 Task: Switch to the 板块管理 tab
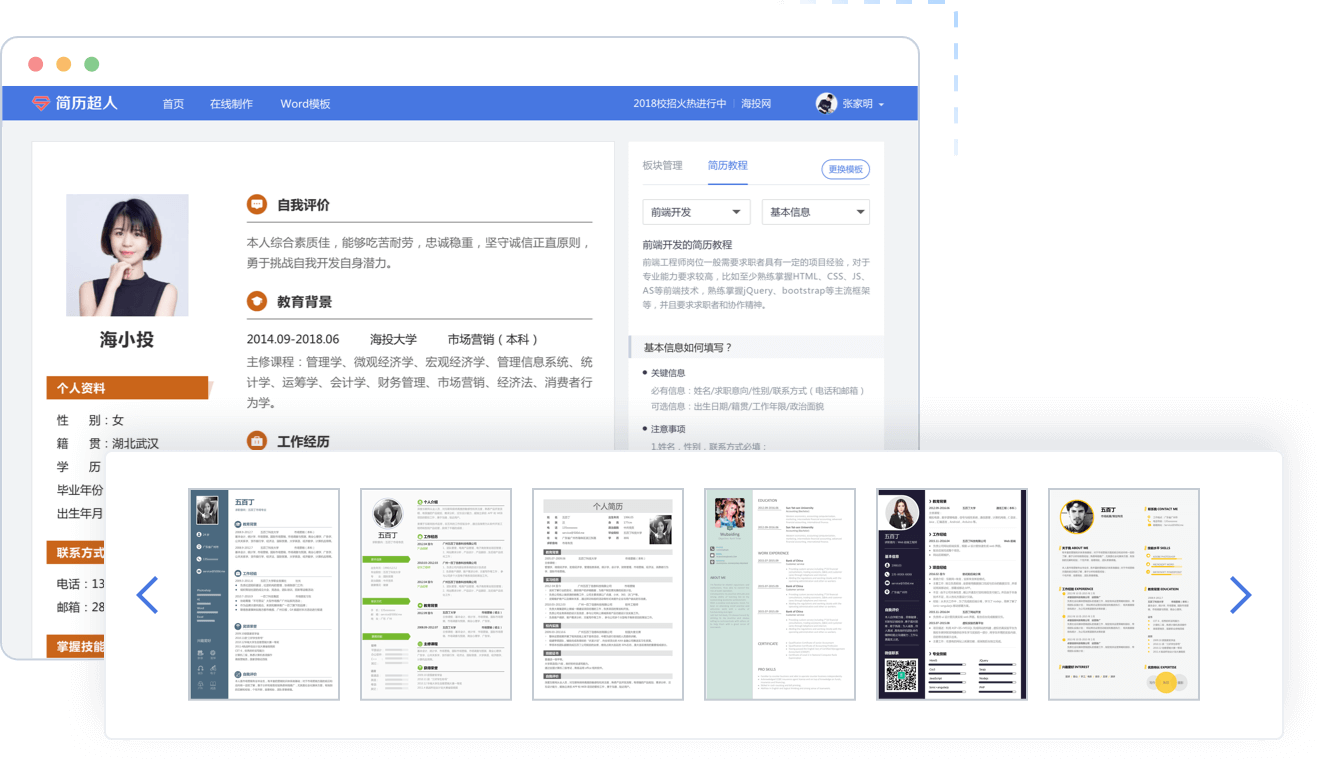[662, 166]
